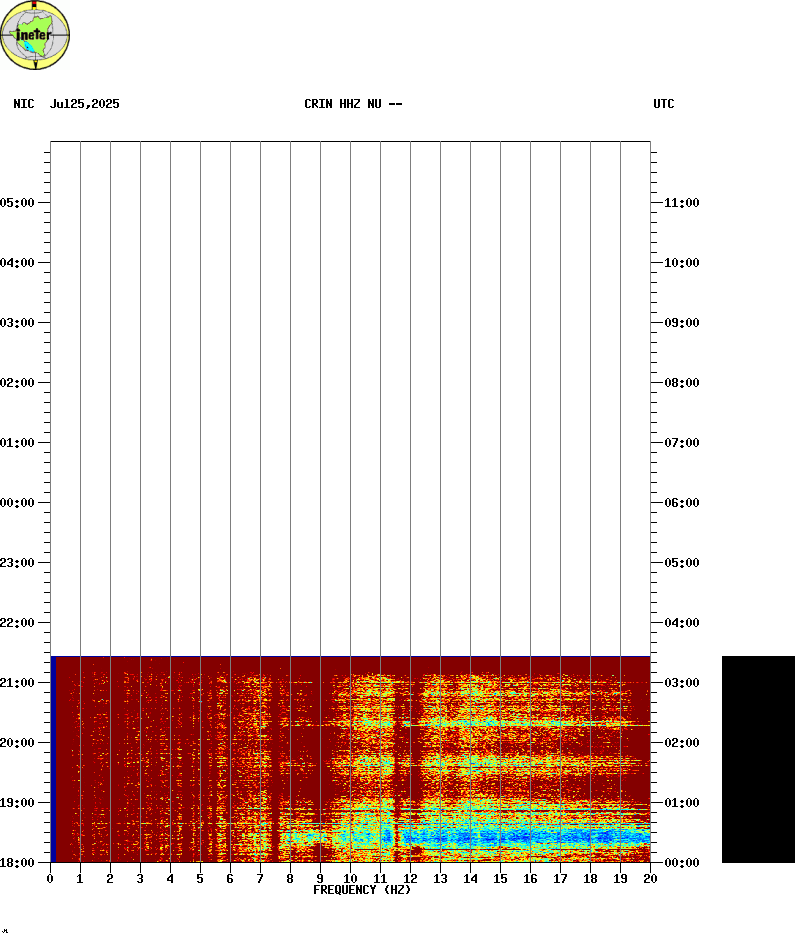Viewport: 802px width, 942px height.
Task: Click frequency axis tick label 12
Action: pyautogui.click(x=410, y=879)
